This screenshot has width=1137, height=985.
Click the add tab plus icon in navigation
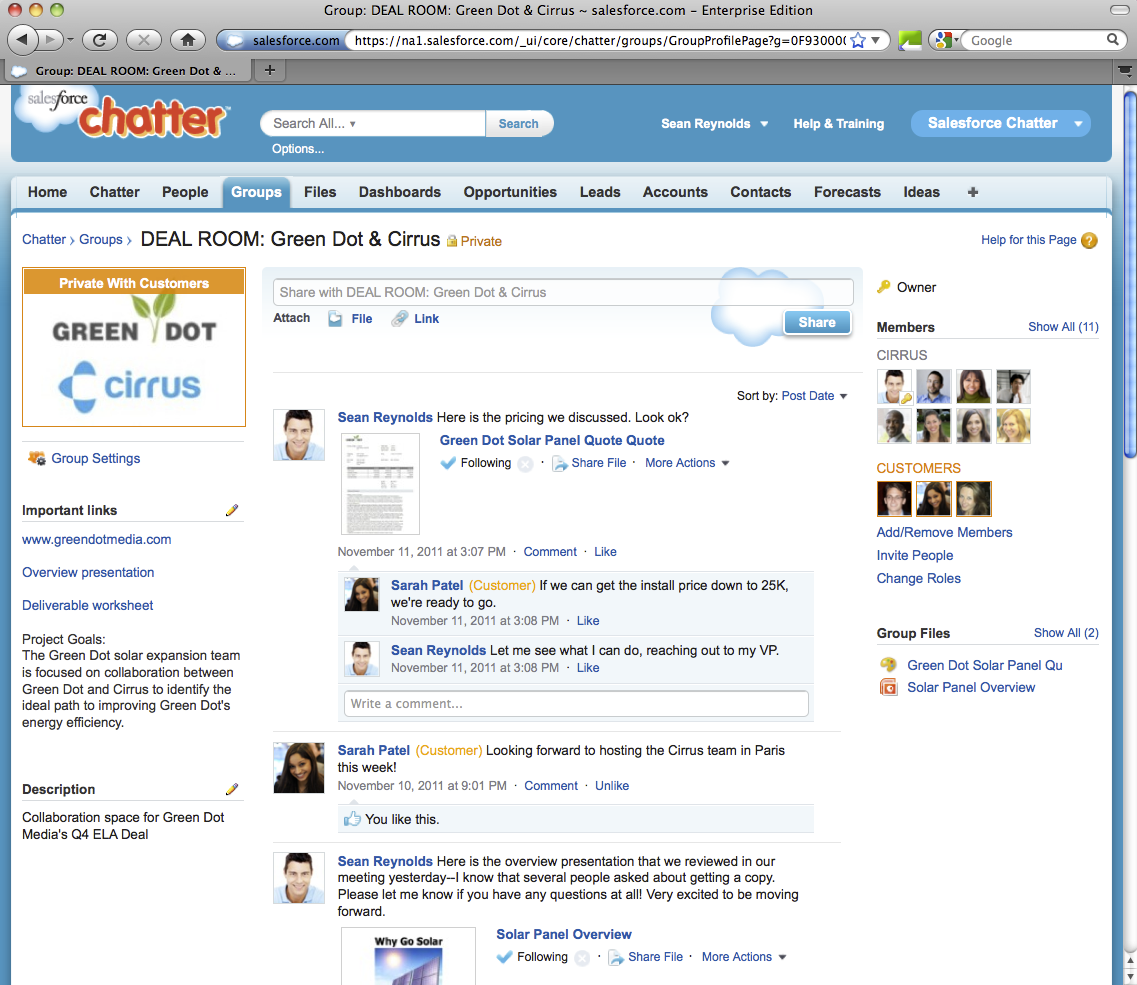973,192
